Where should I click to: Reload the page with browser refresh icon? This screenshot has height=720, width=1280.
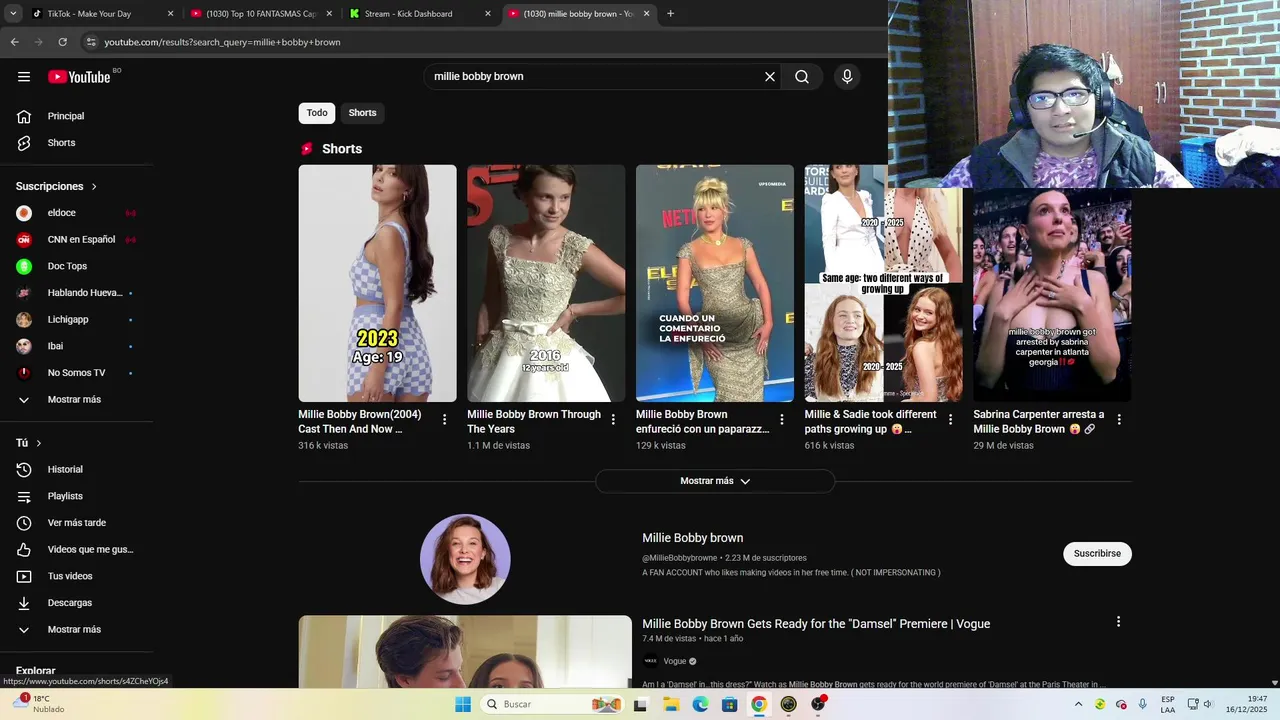(62, 42)
